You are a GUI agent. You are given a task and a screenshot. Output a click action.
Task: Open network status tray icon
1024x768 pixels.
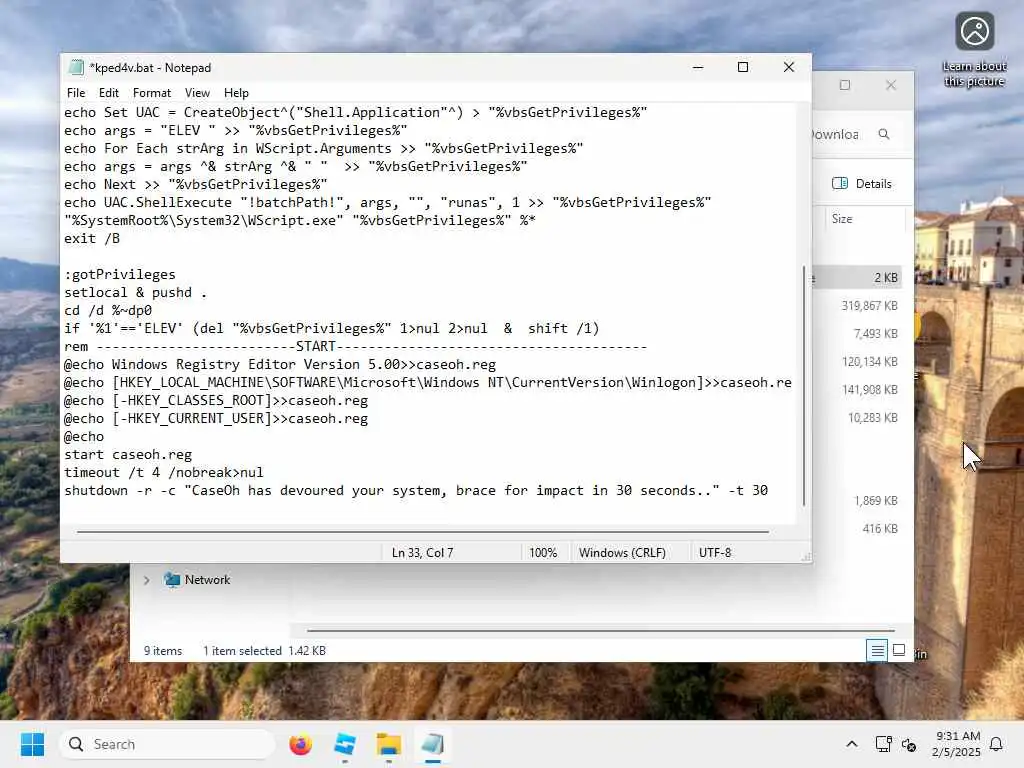pyautogui.click(x=883, y=744)
